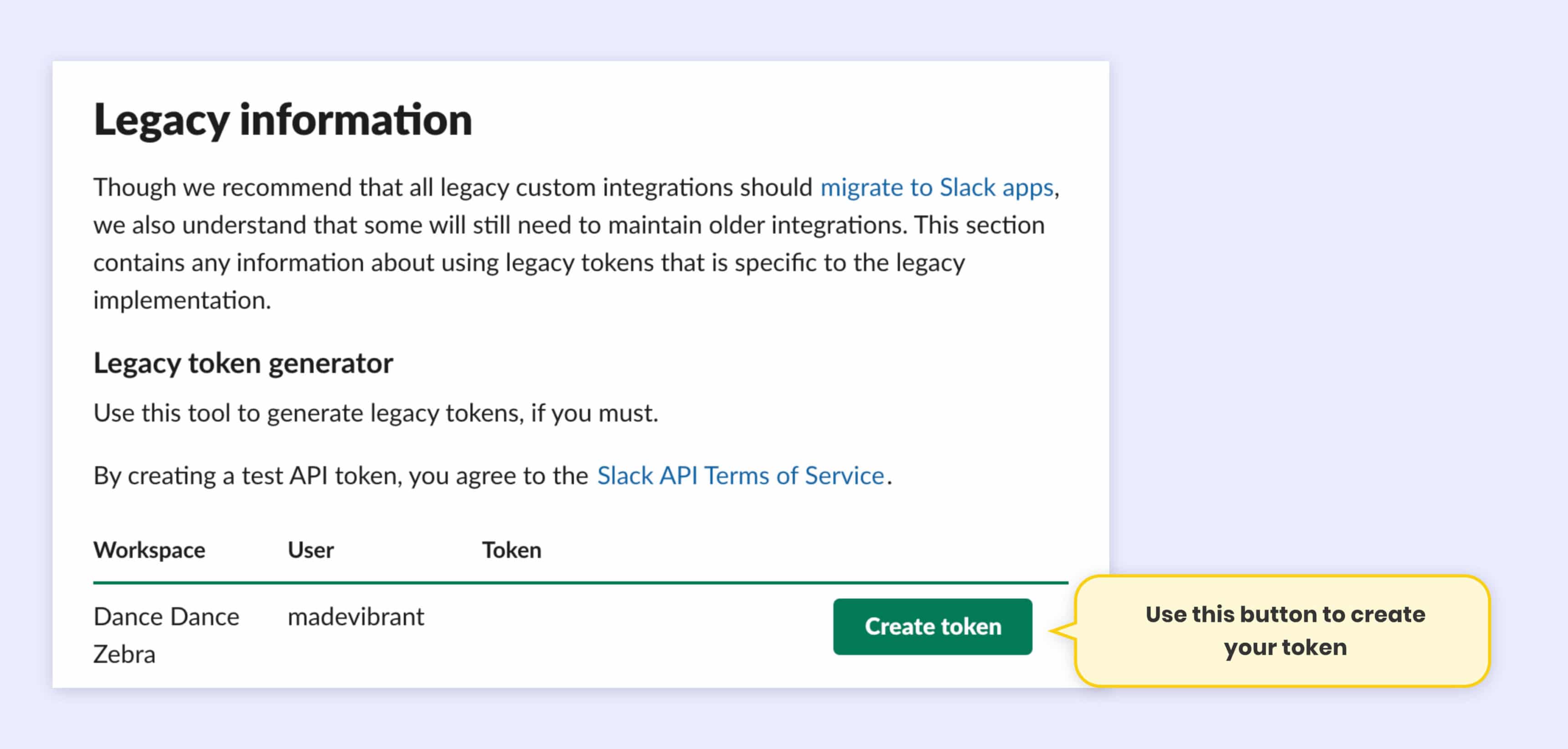Open Slack API Terms of Service link
1568x749 pixels.
(x=740, y=476)
